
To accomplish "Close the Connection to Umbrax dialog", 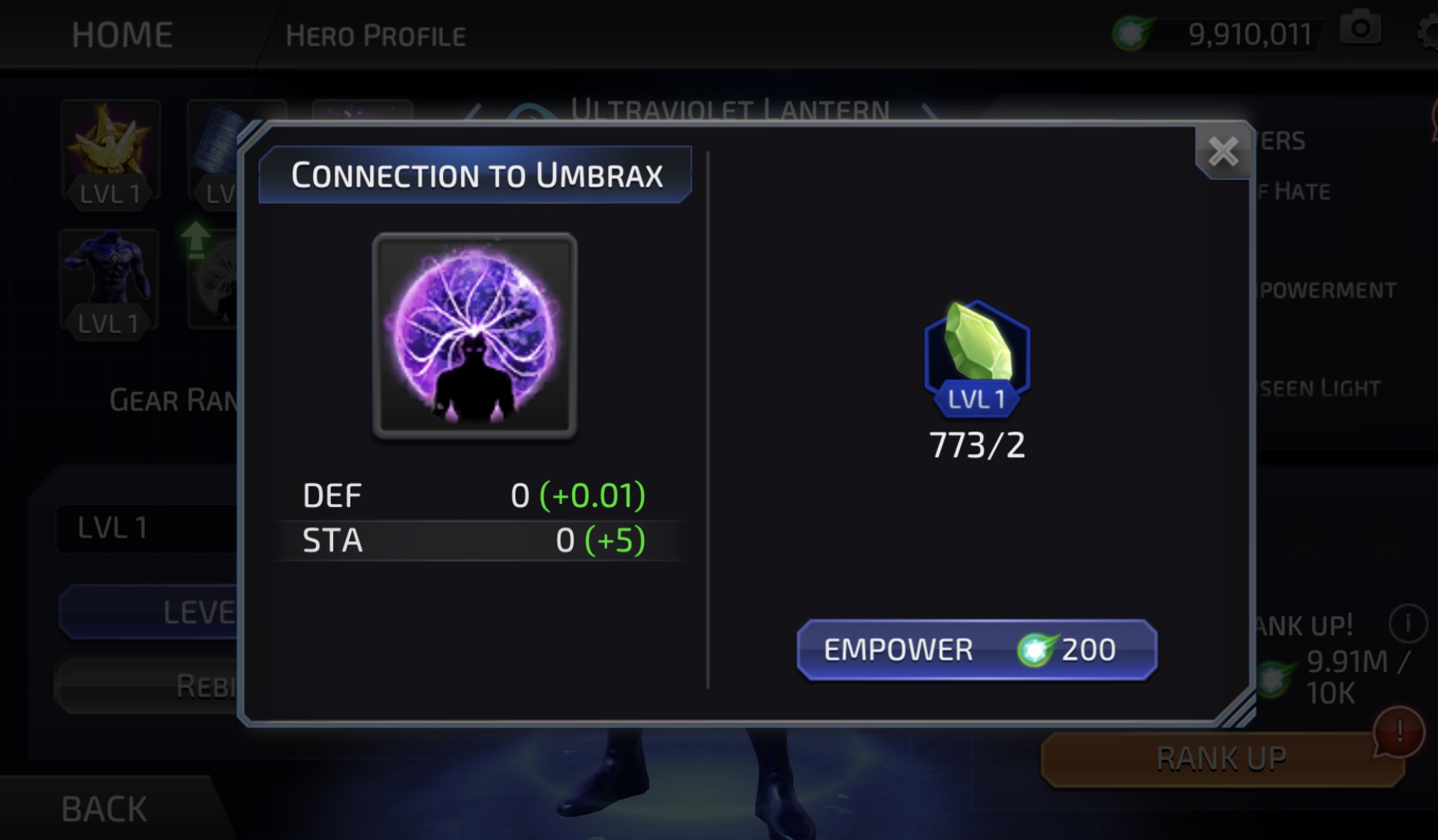I will pos(1223,152).
